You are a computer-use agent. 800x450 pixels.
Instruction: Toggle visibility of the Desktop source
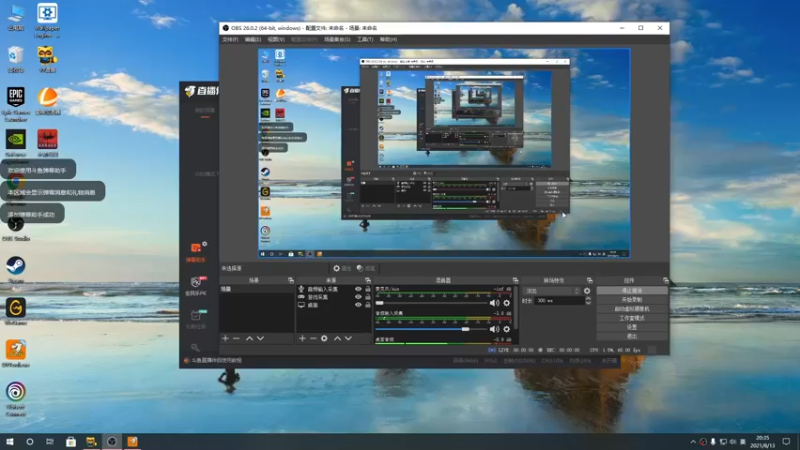358,305
